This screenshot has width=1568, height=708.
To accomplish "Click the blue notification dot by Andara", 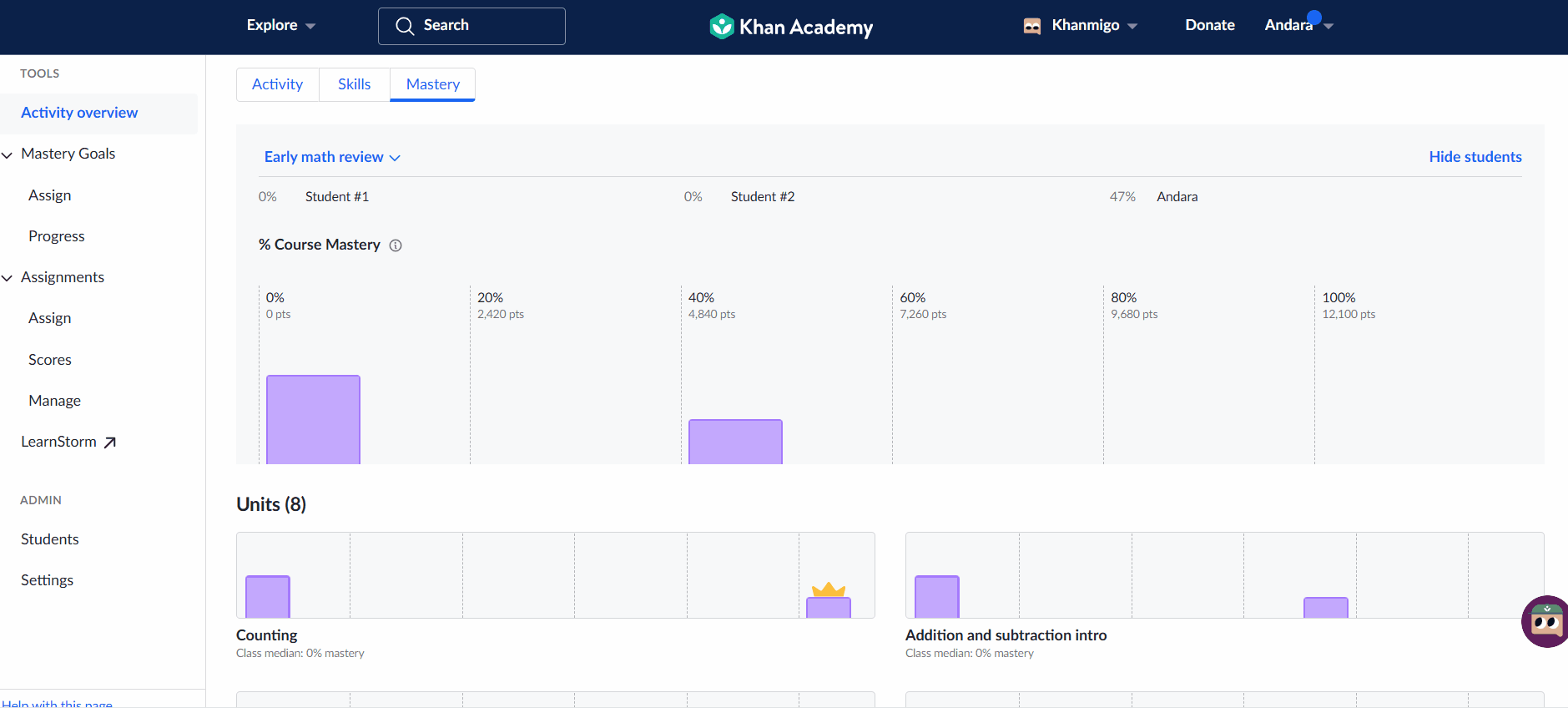I will (x=1314, y=17).
